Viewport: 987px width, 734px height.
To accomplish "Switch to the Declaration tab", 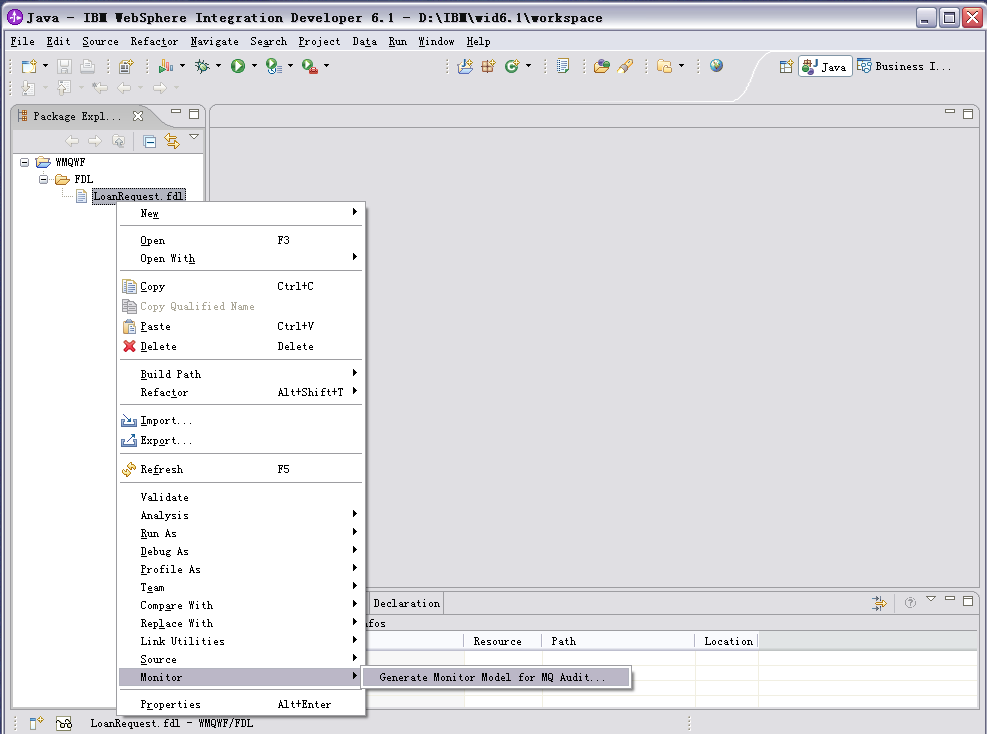I will (406, 604).
